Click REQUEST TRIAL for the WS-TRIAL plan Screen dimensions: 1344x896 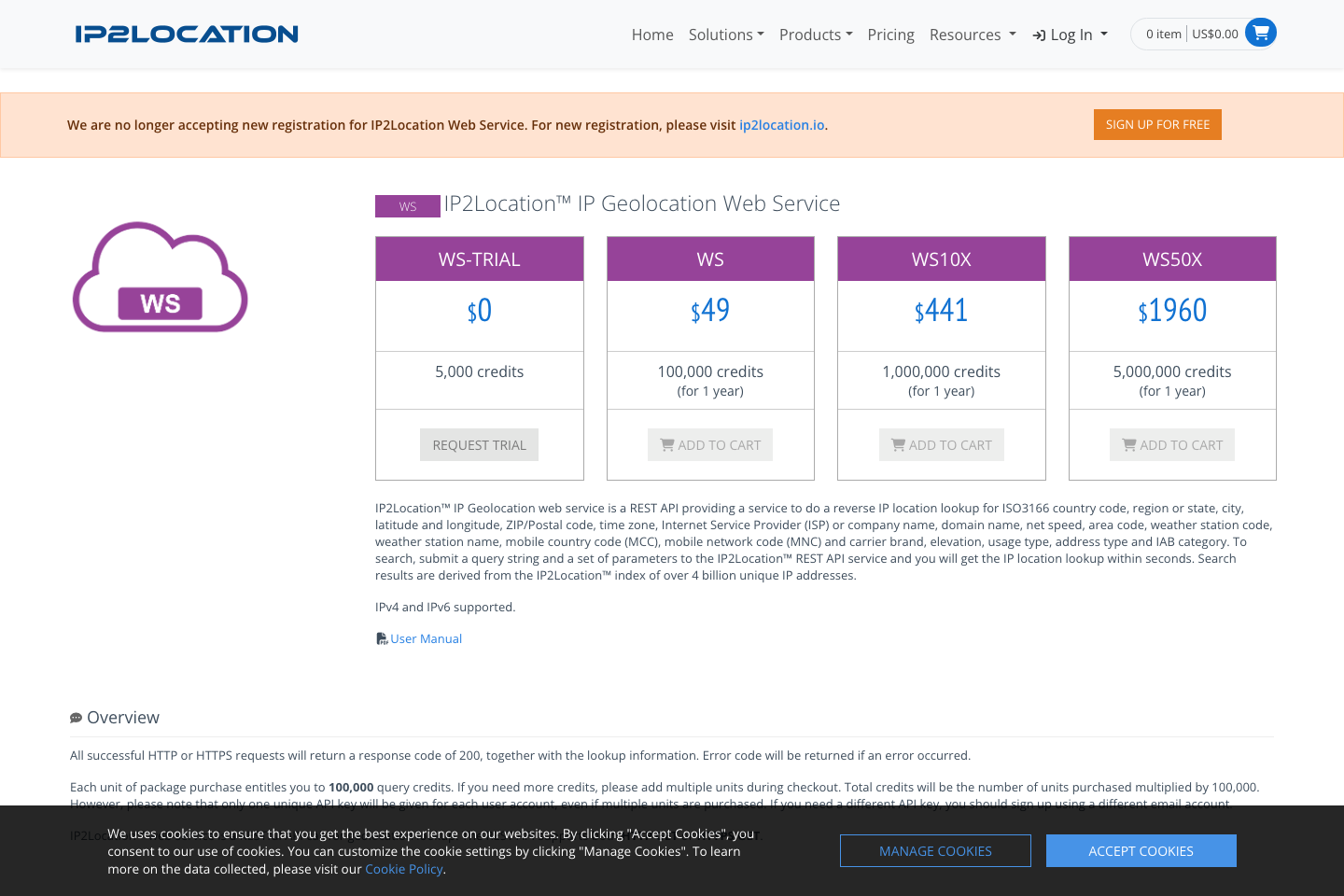point(479,444)
